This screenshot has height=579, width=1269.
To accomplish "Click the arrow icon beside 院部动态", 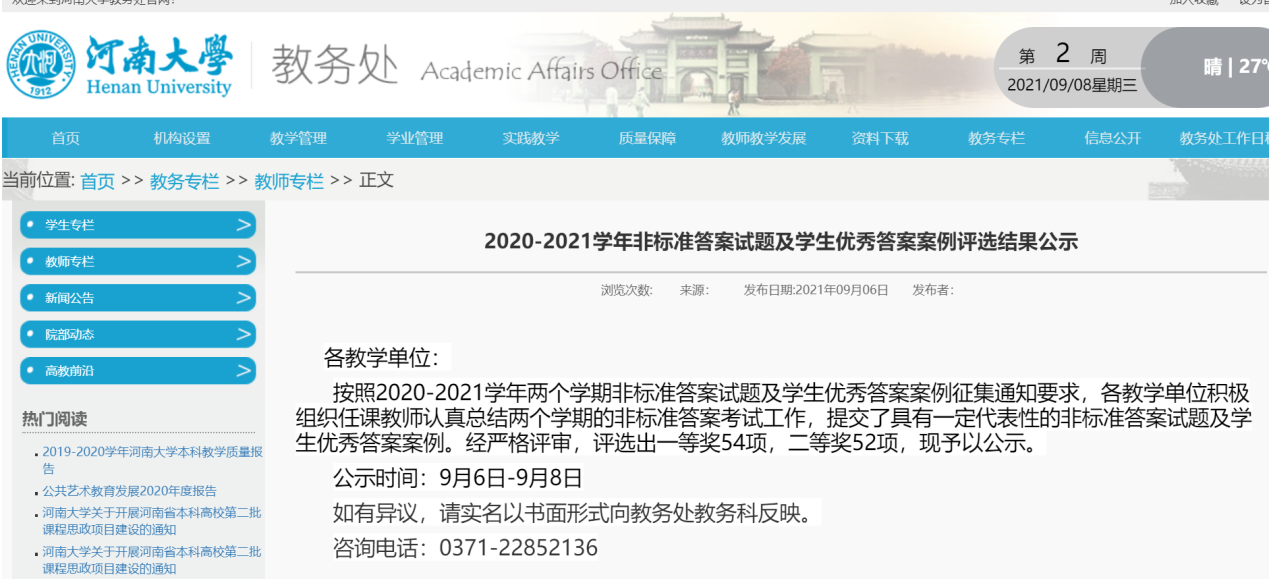I will click(x=243, y=334).
